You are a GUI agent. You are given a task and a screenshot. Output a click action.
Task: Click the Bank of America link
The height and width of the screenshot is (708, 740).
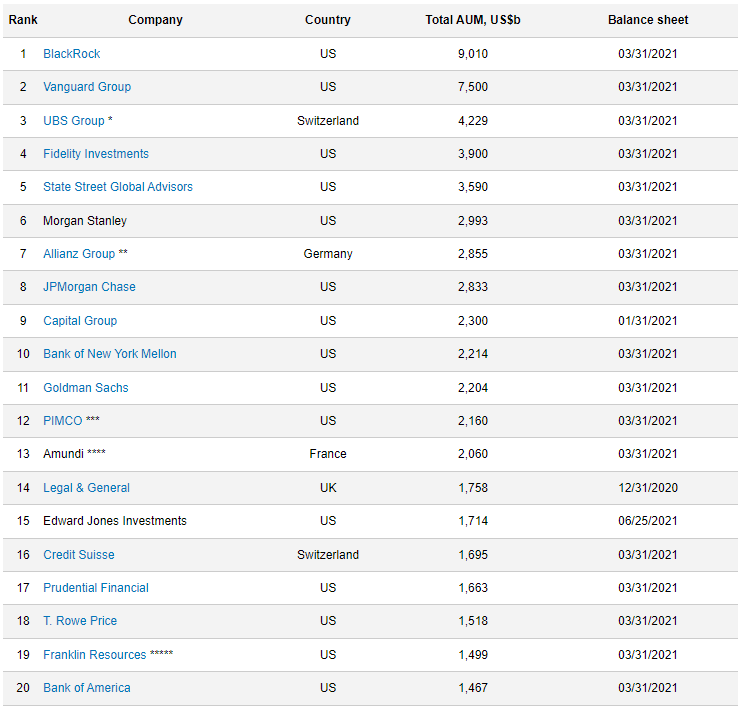click(x=87, y=688)
